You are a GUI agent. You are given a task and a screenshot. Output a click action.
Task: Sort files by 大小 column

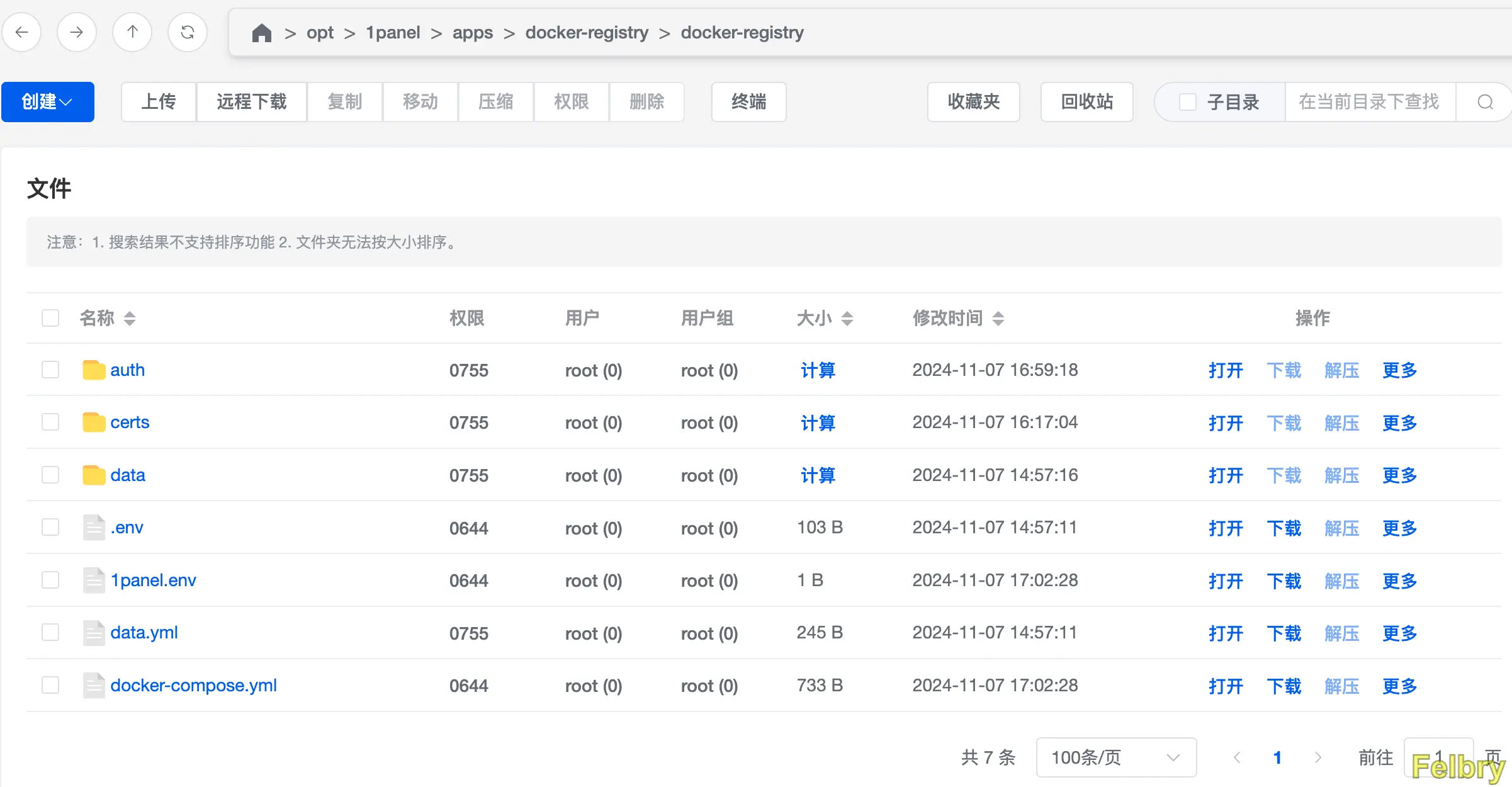(847, 319)
